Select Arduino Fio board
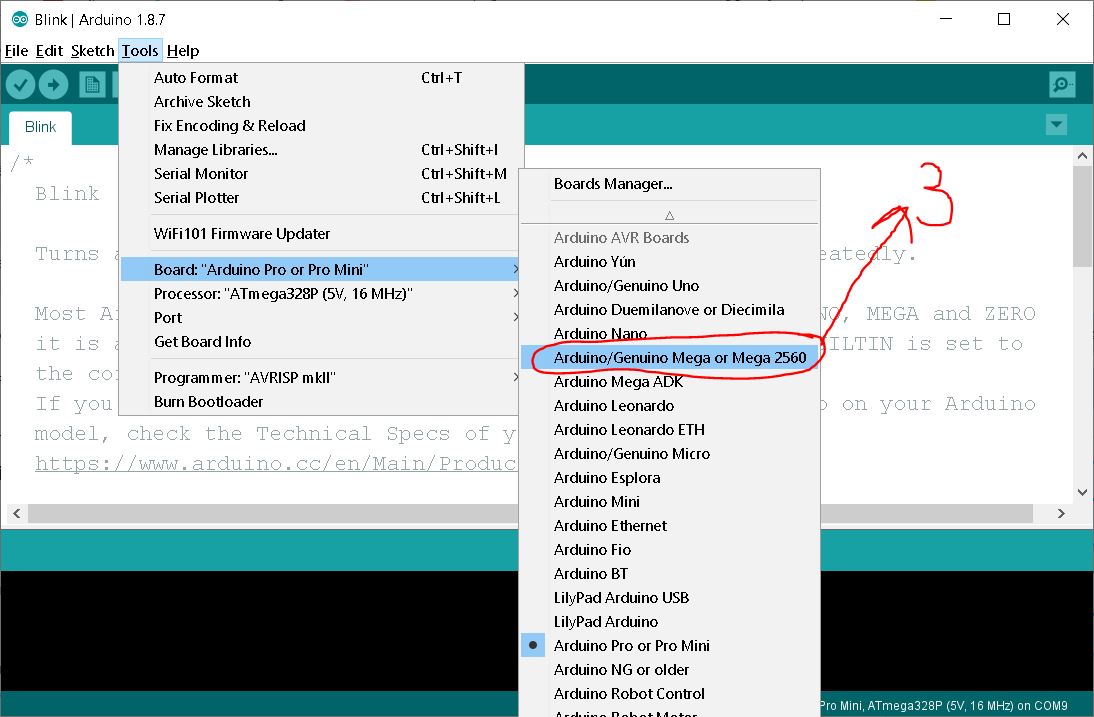Viewport: 1094px width, 717px height. pos(670,550)
